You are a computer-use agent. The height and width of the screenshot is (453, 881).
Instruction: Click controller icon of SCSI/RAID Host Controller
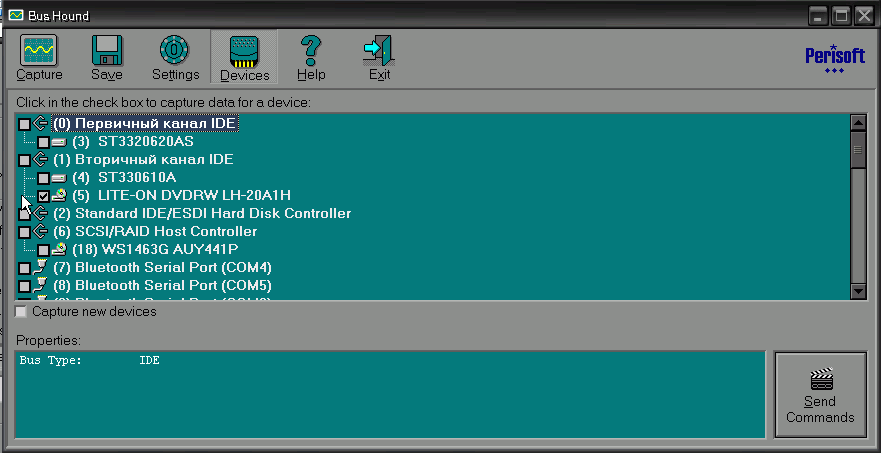point(40,231)
